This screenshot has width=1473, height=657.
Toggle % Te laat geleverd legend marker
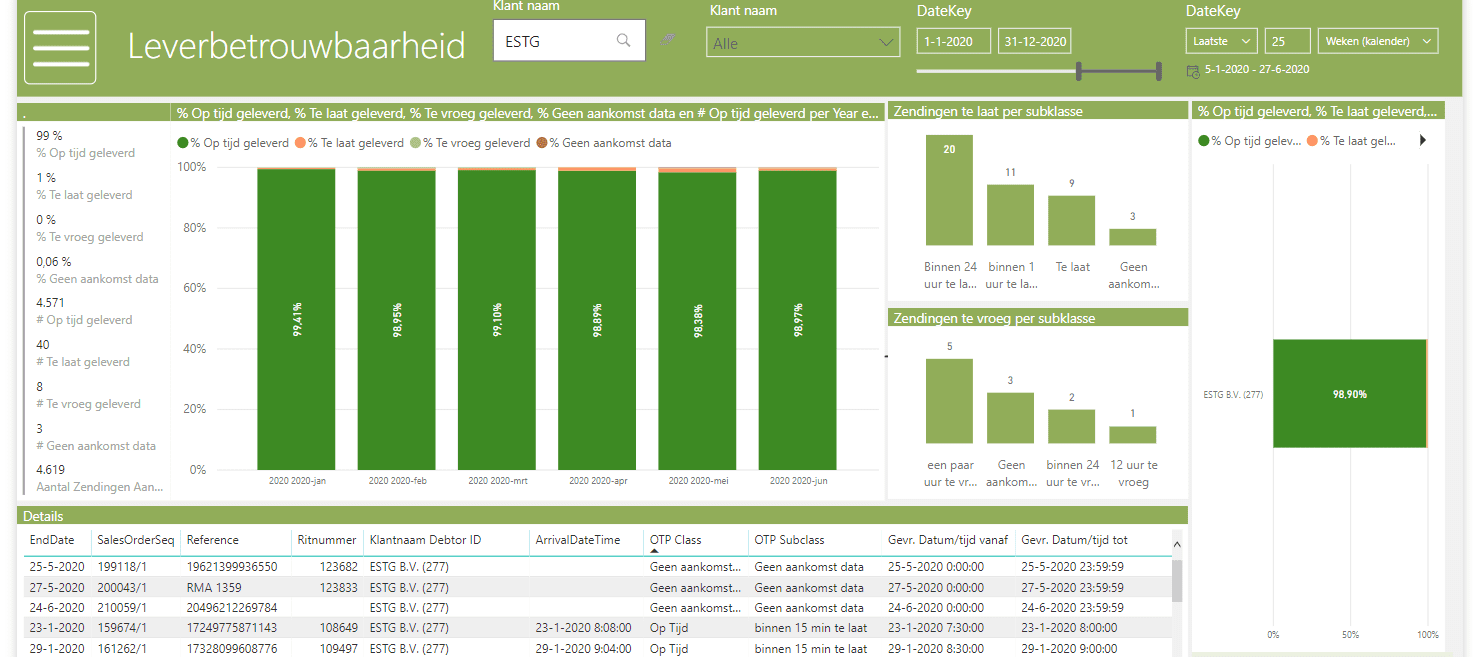(x=300, y=143)
